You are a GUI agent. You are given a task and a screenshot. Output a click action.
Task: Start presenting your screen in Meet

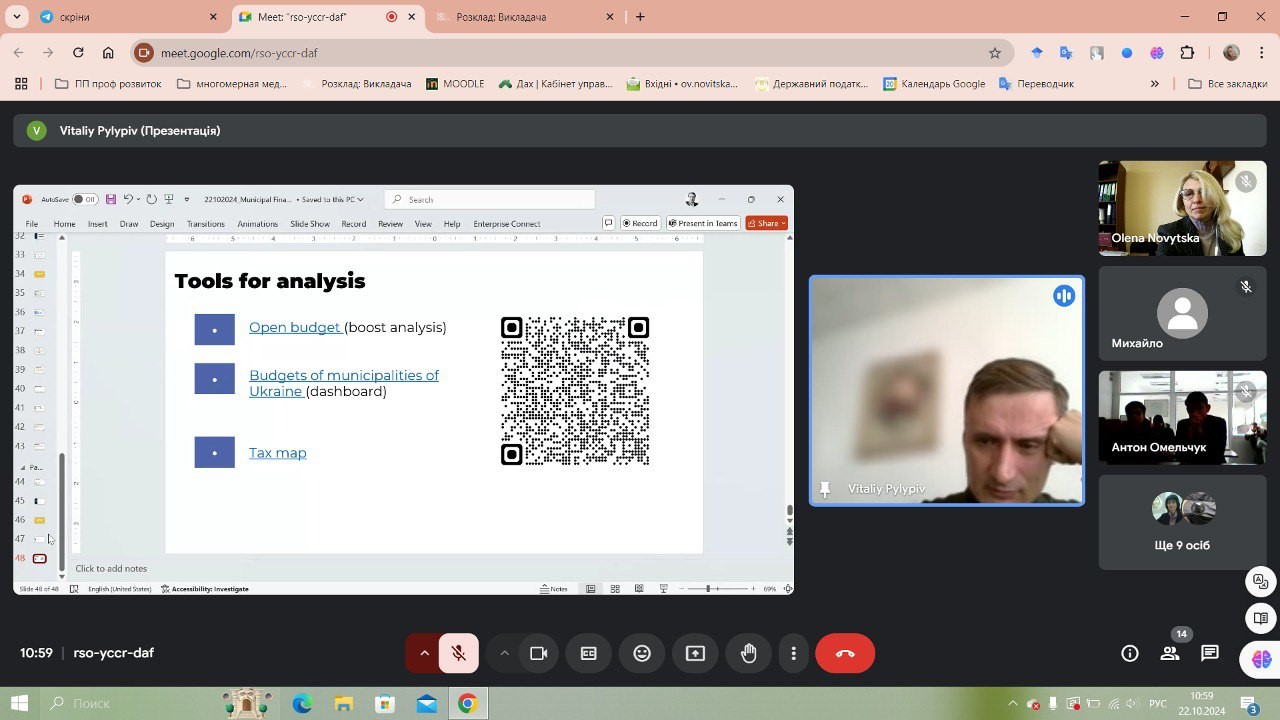click(x=695, y=653)
